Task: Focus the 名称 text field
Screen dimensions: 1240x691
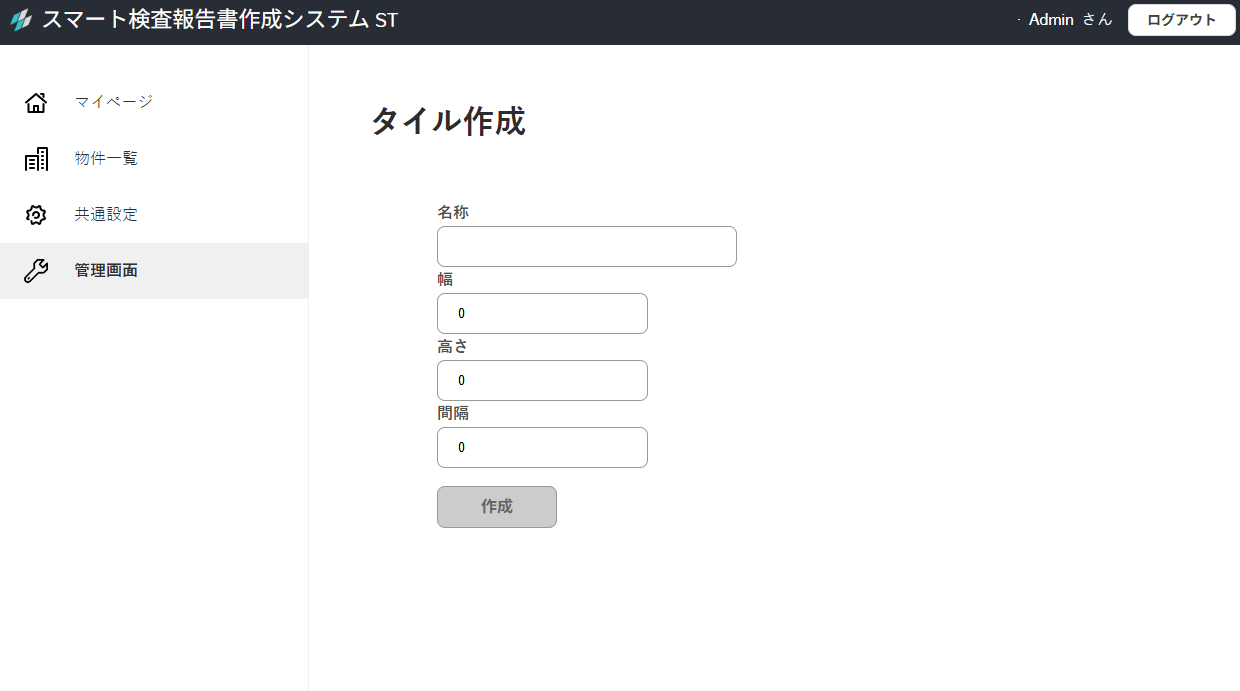Action: point(586,247)
